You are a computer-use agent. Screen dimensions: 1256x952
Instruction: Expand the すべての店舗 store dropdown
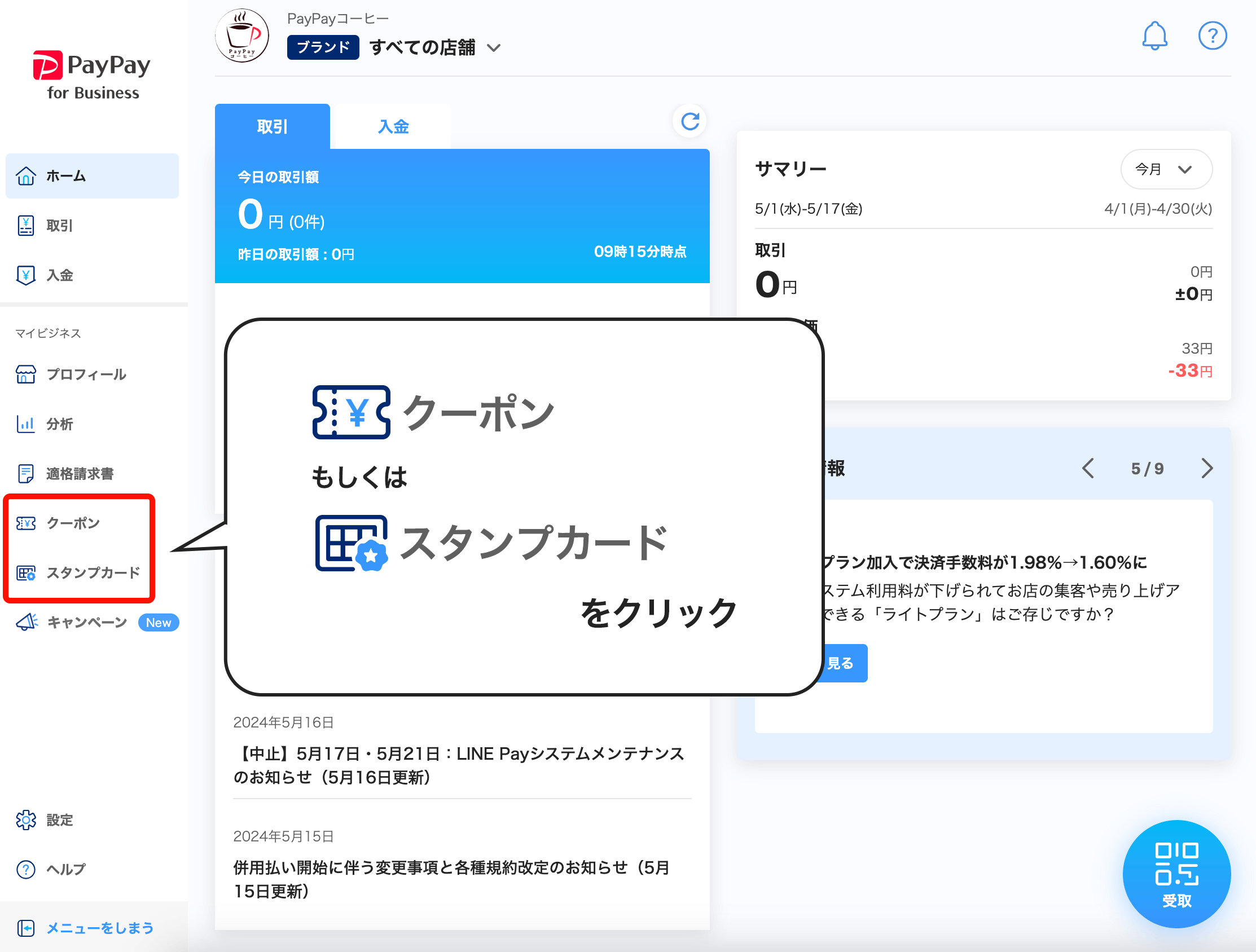point(434,48)
